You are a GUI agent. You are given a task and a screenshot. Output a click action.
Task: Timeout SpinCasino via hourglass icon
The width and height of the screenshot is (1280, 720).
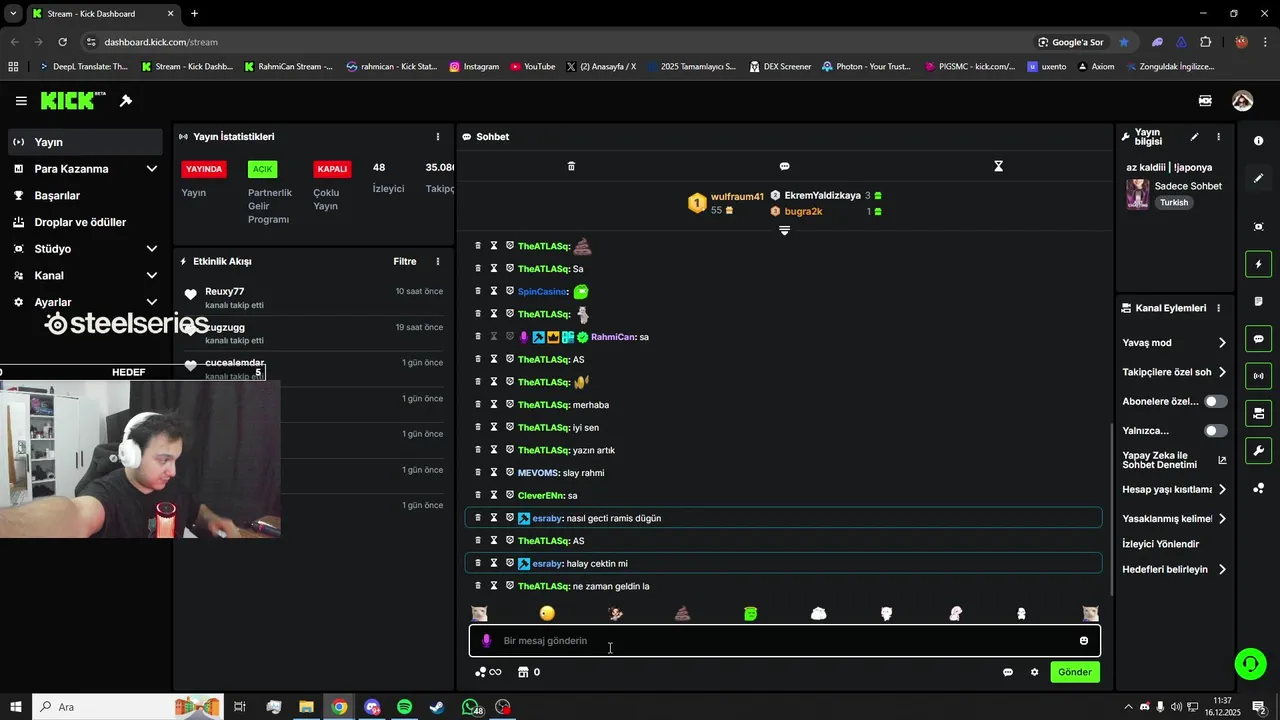(494, 292)
